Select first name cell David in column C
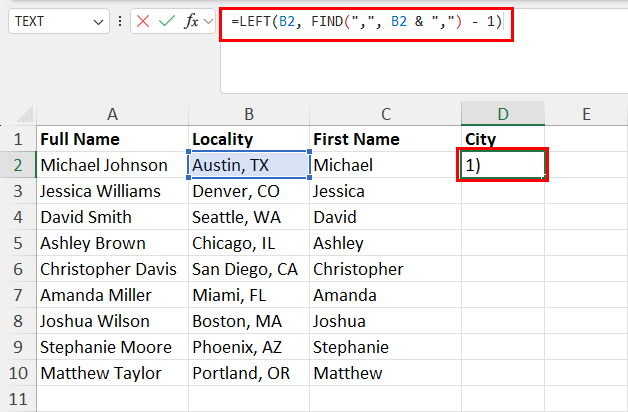Screen dimensions: 628x412 (385, 217)
